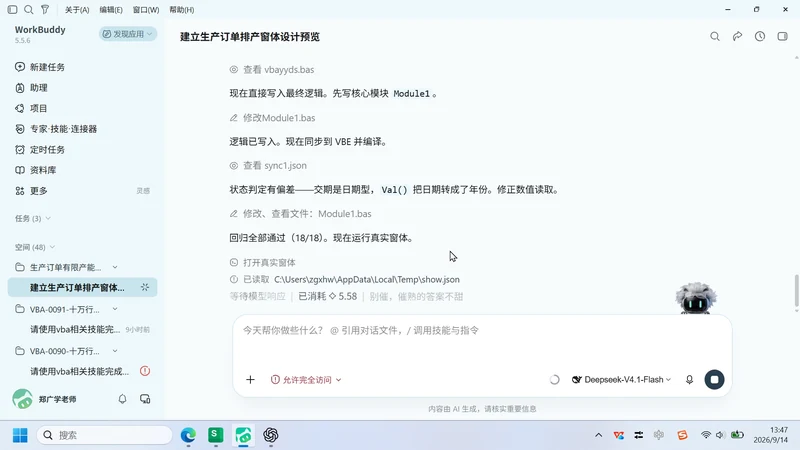The height and width of the screenshot is (450, 800).
Task: Open the 资料库 library
Action: (43, 170)
